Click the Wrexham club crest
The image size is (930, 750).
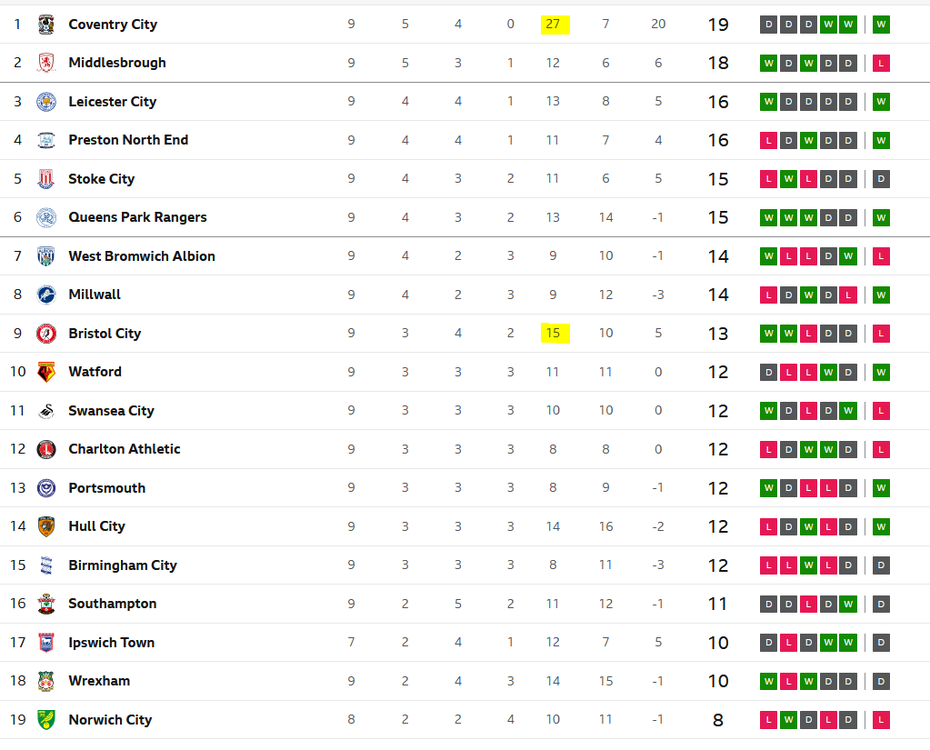pos(46,681)
